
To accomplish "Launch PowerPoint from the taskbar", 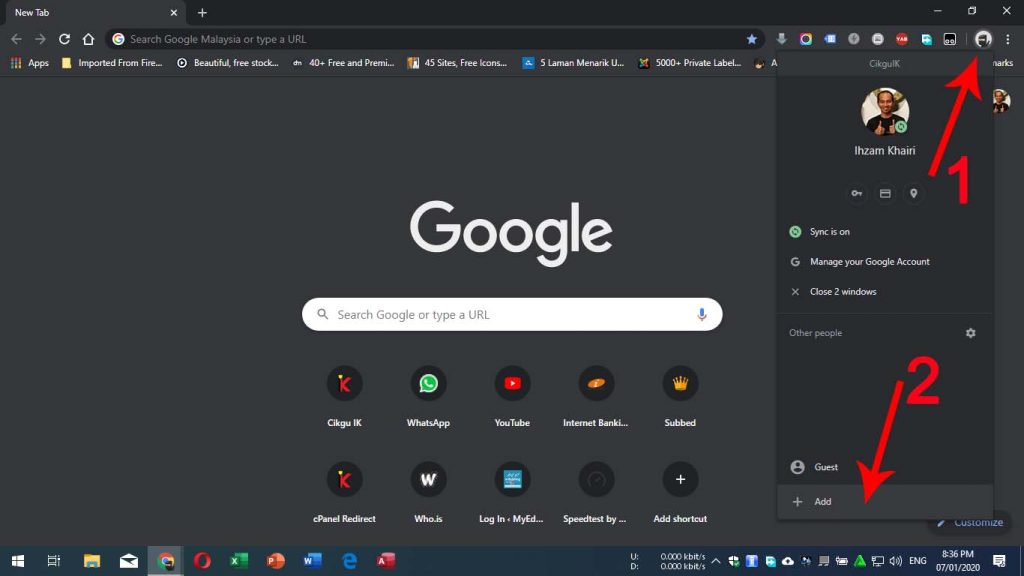I will (x=276, y=560).
